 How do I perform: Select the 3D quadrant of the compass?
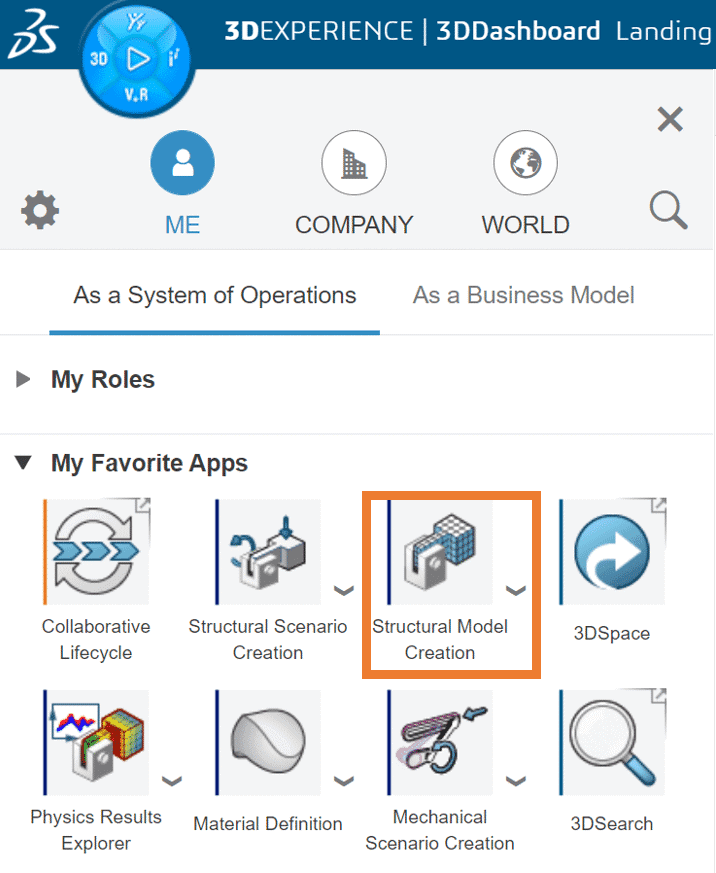99,59
